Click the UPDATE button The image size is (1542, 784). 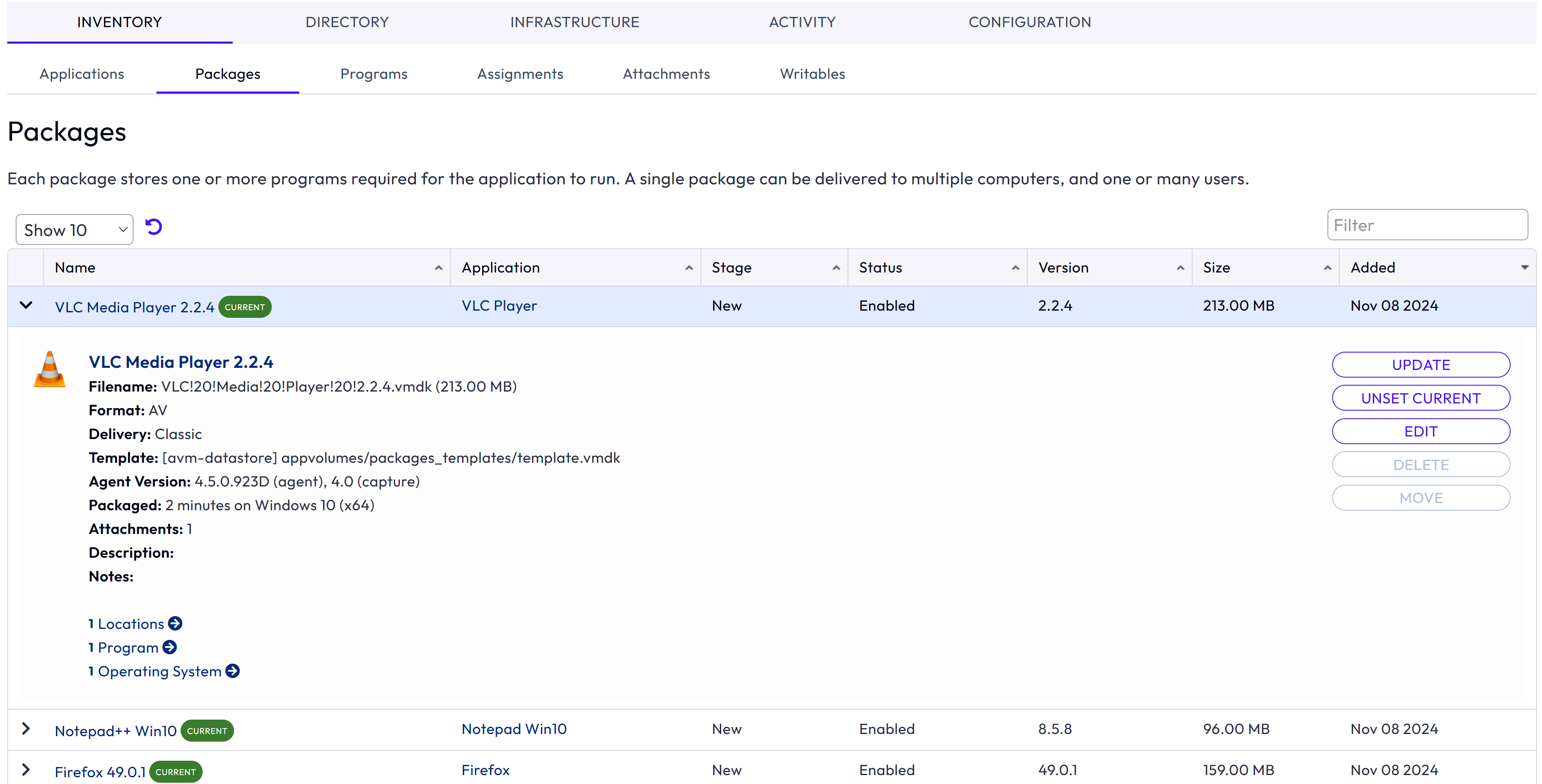point(1421,365)
